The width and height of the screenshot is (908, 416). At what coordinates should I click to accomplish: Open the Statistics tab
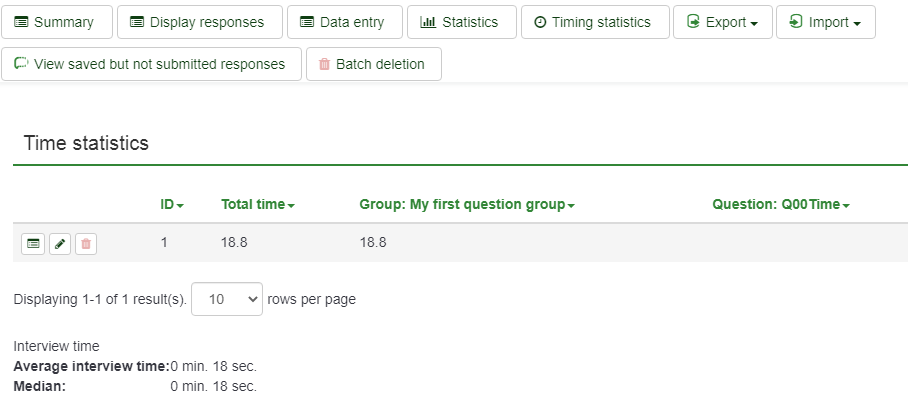click(x=460, y=22)
